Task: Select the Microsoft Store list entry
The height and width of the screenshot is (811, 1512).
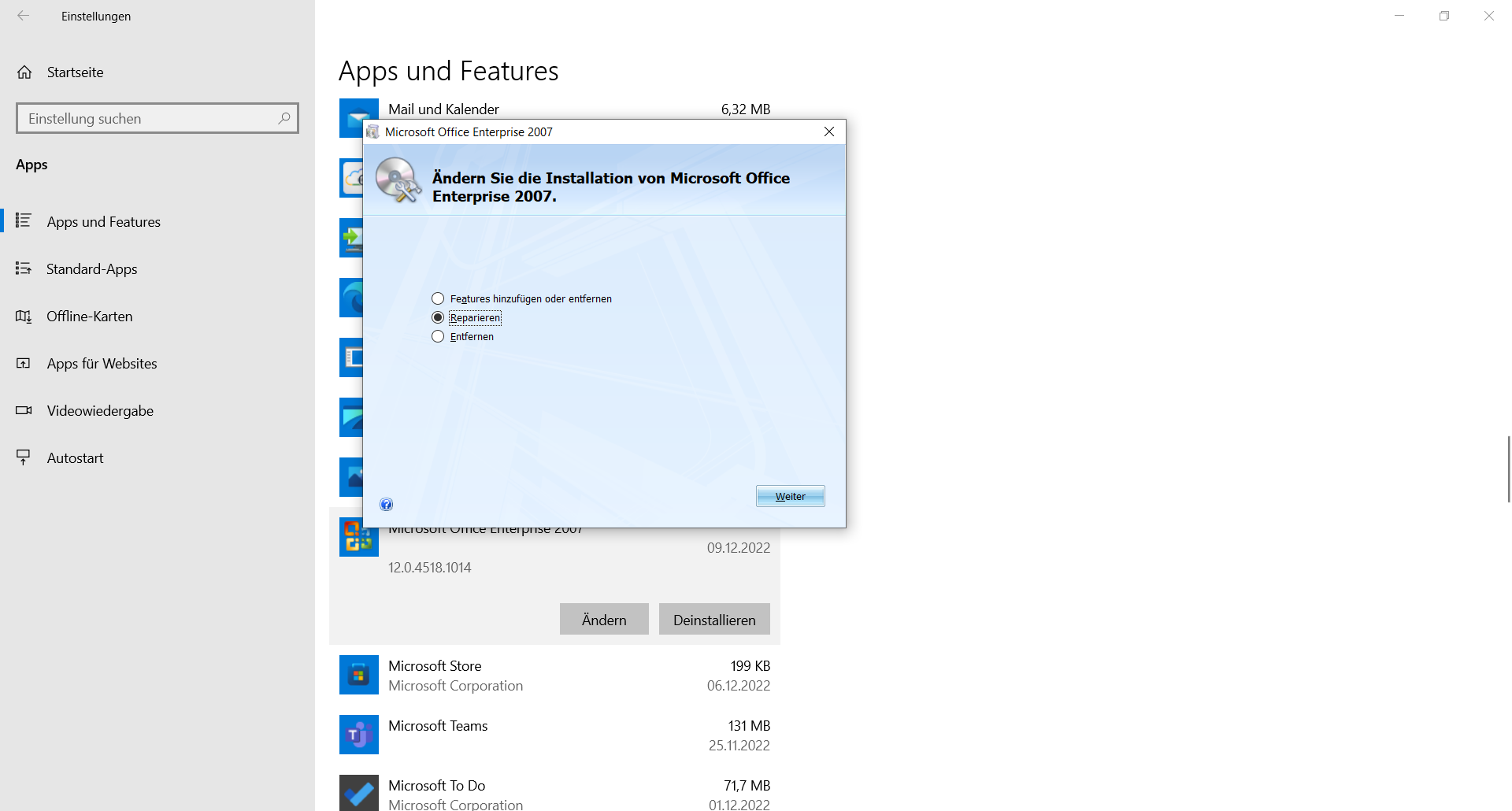Action: point(554,675)
